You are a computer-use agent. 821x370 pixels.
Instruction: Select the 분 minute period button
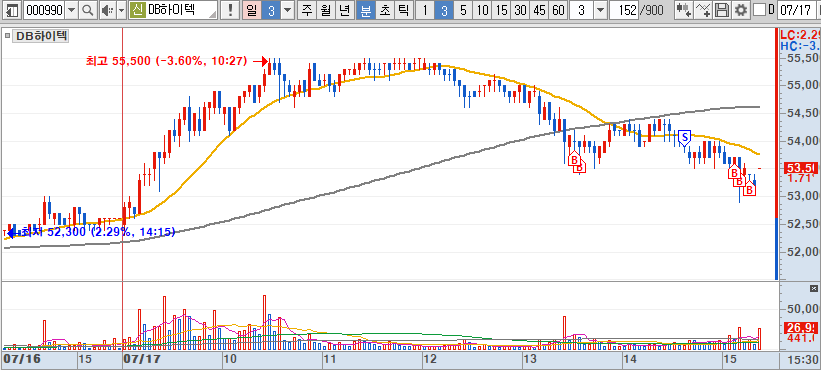coord(365,10)
